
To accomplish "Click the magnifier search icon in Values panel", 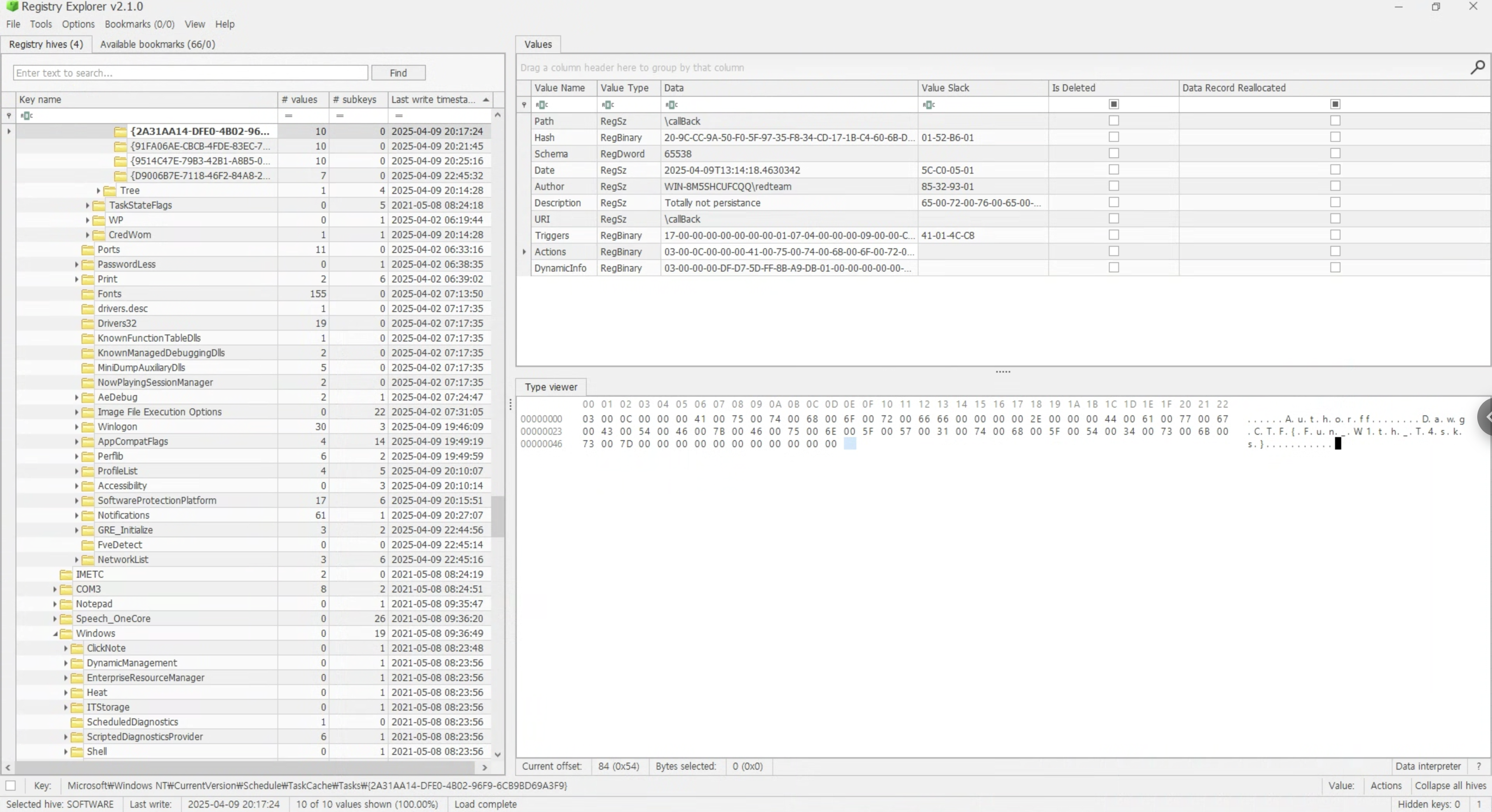I will [1477, 67].
